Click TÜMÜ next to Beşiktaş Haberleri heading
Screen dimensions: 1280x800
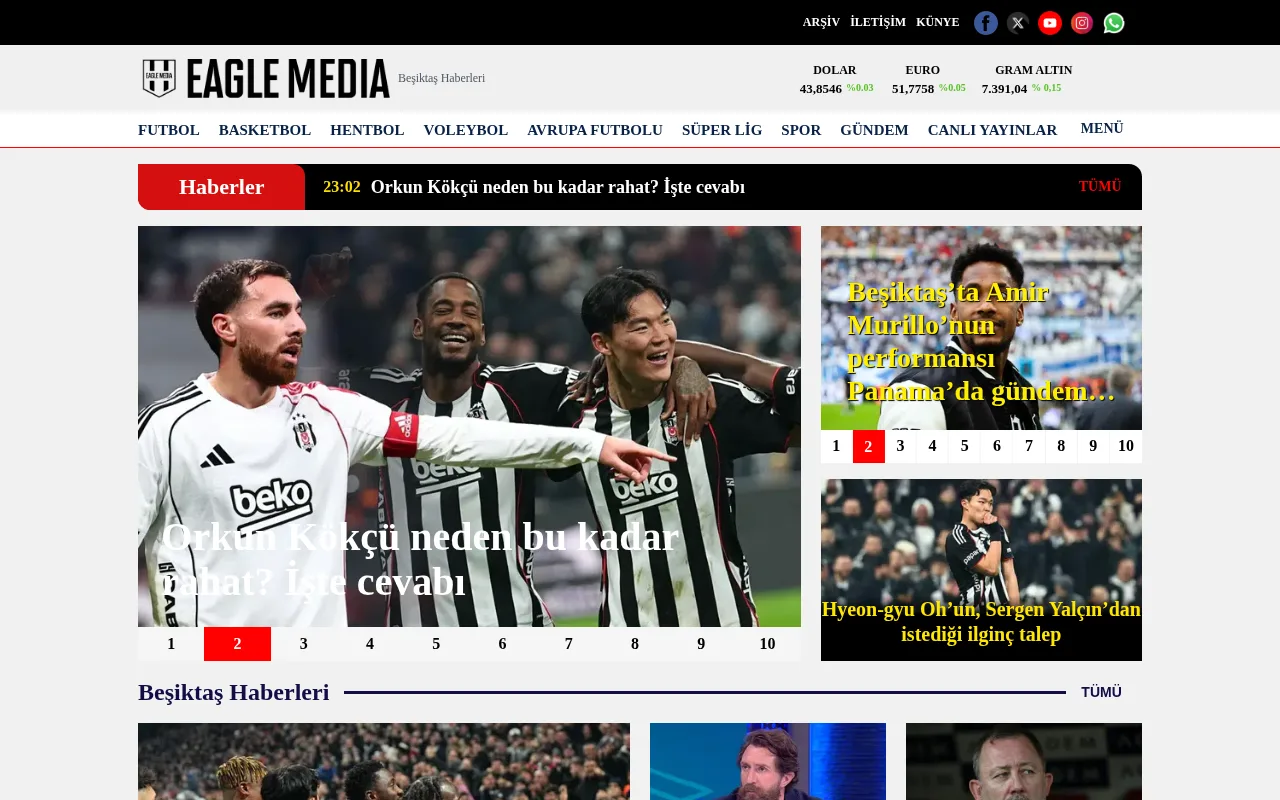(x=1101, y=692)
